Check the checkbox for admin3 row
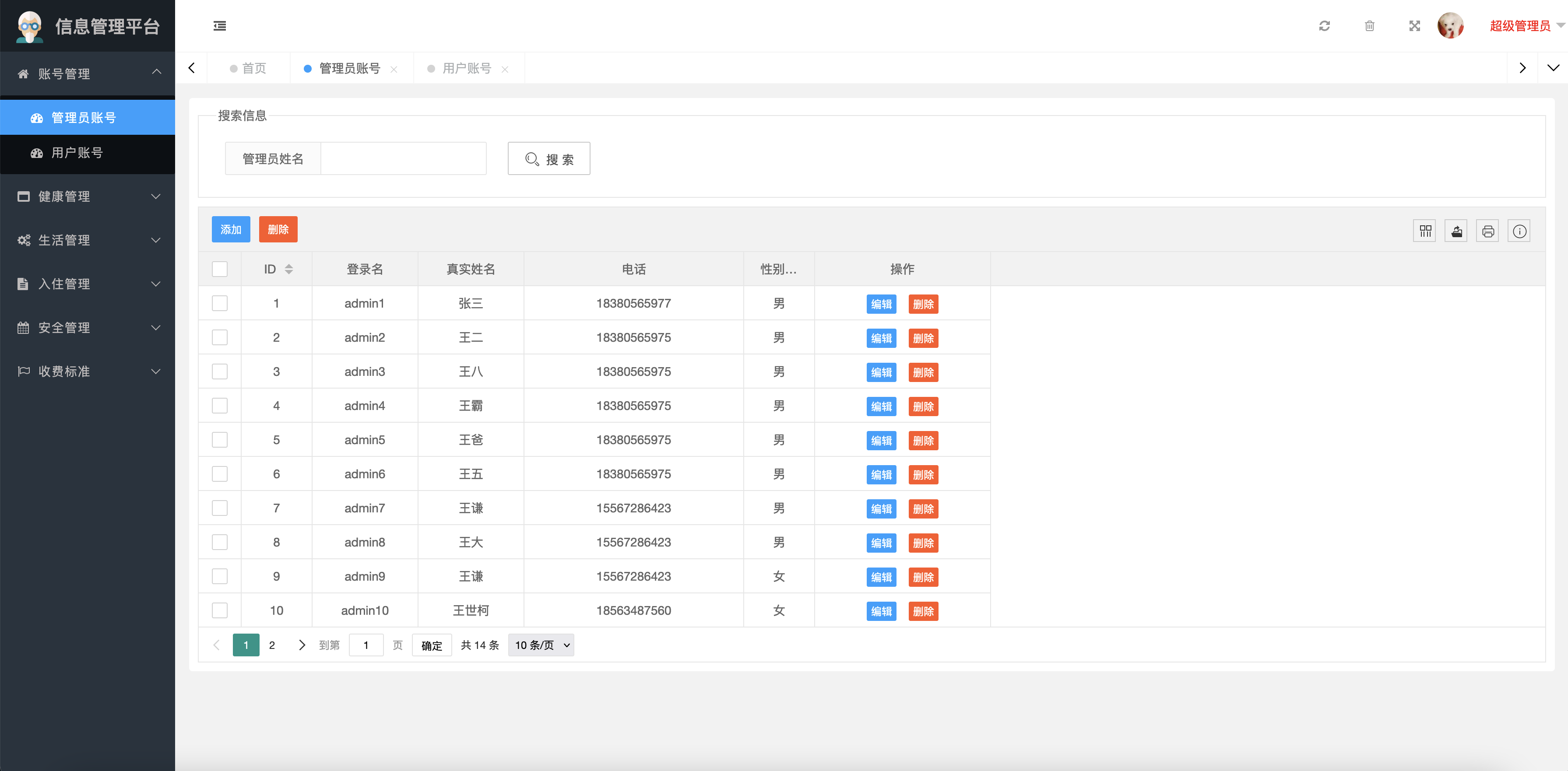The width and height of the screenshot is (1568, 771). pyautogui.click(x=220, y=372)
